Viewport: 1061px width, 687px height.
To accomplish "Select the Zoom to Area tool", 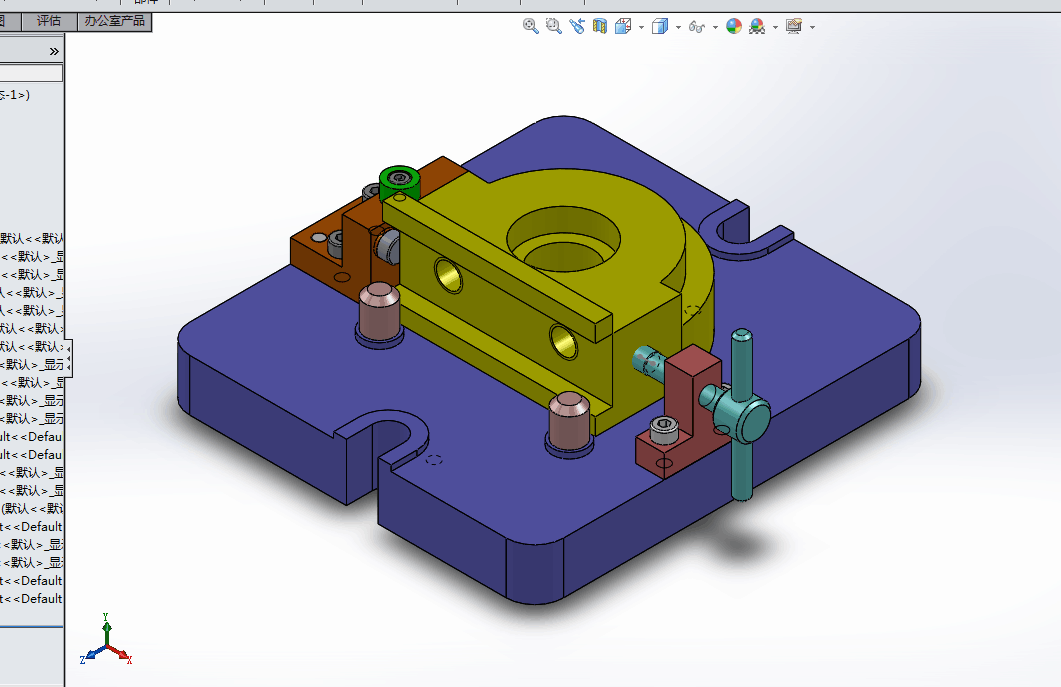I will tap(554, 26).
